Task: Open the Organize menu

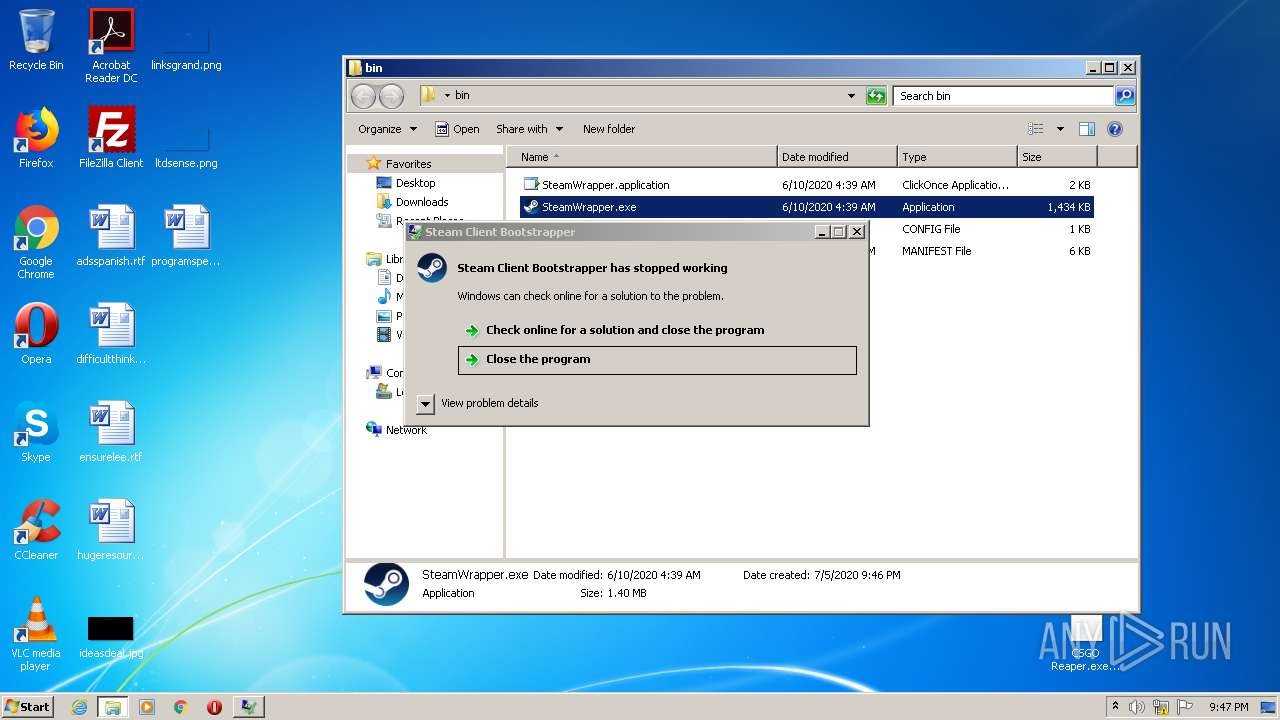Action: (387, 129)
